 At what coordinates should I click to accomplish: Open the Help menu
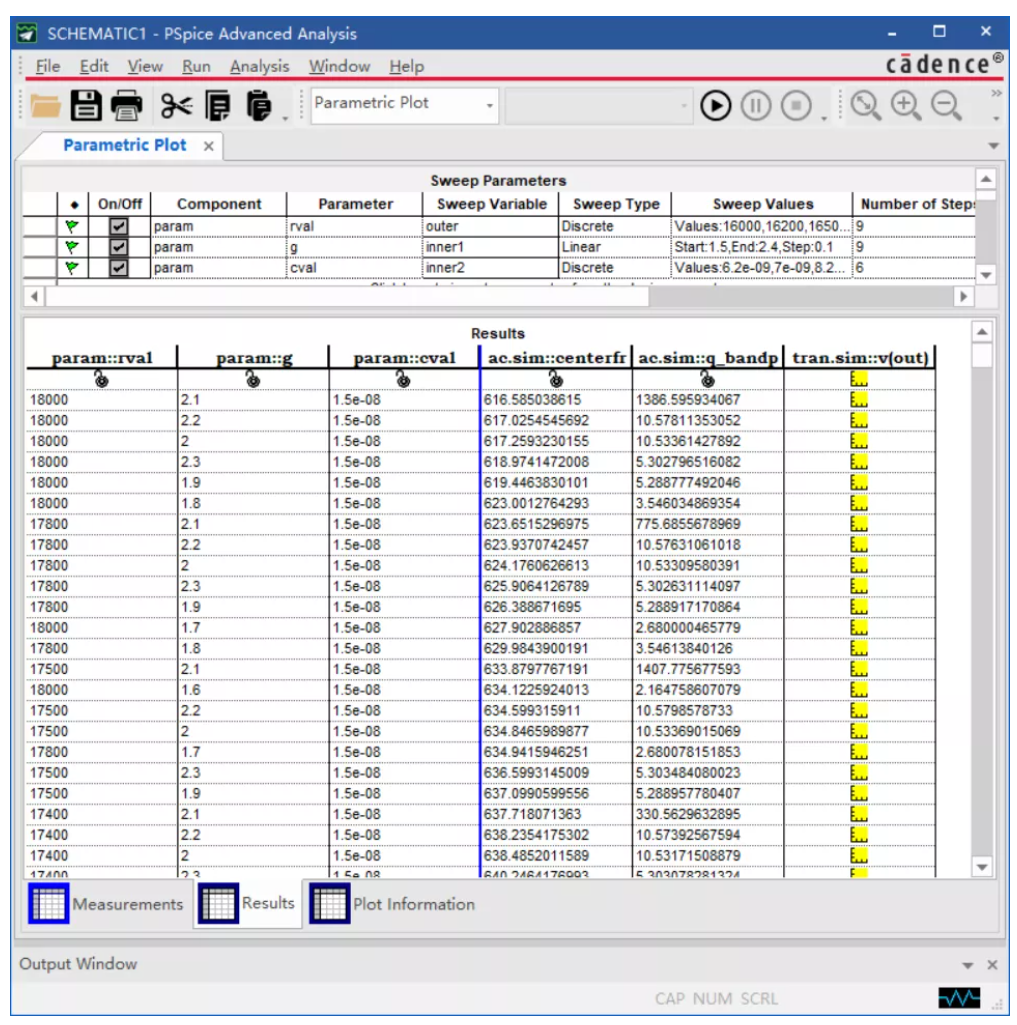[x=407, y=66]
